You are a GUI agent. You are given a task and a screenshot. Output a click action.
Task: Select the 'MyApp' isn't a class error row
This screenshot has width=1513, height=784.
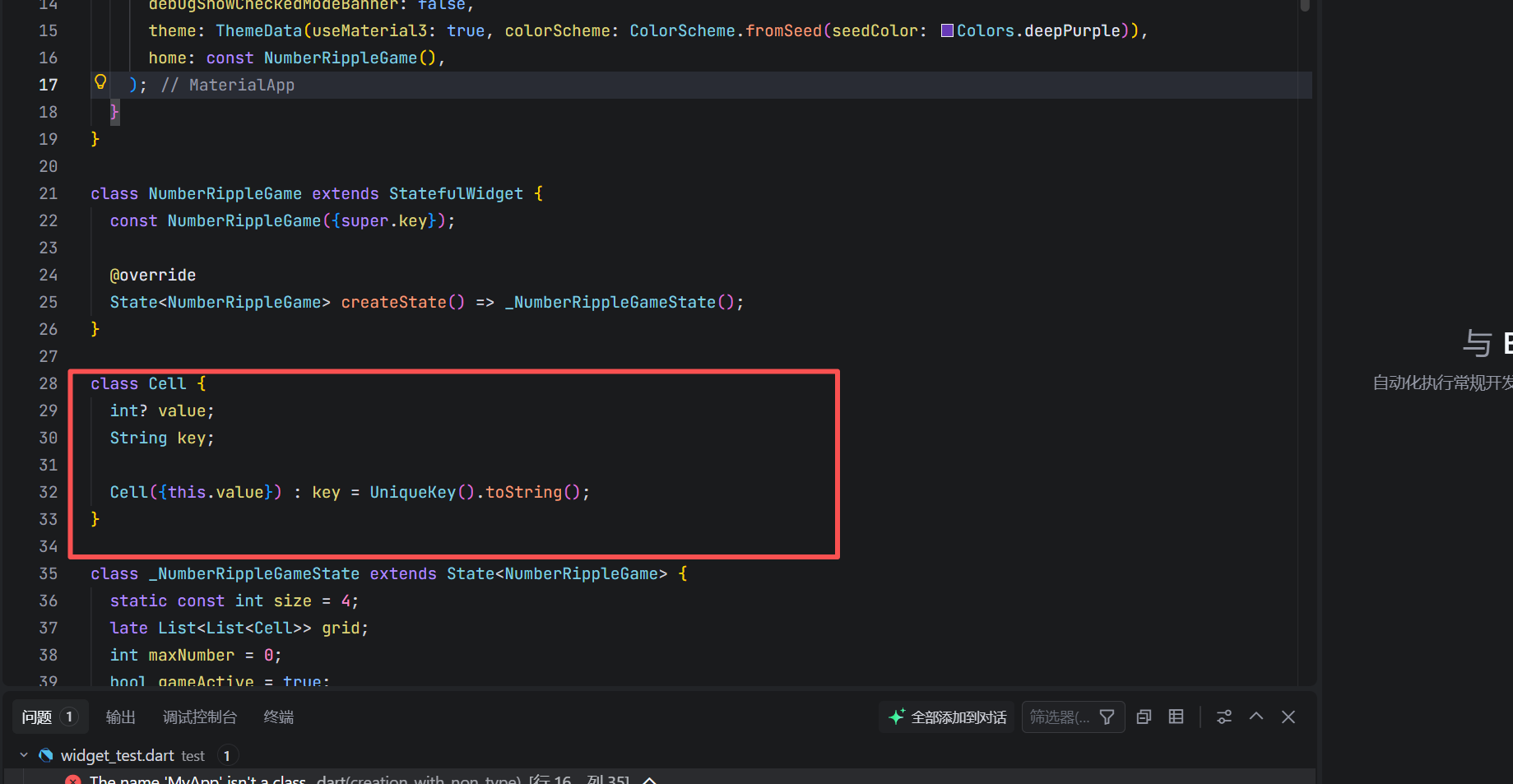658,778
